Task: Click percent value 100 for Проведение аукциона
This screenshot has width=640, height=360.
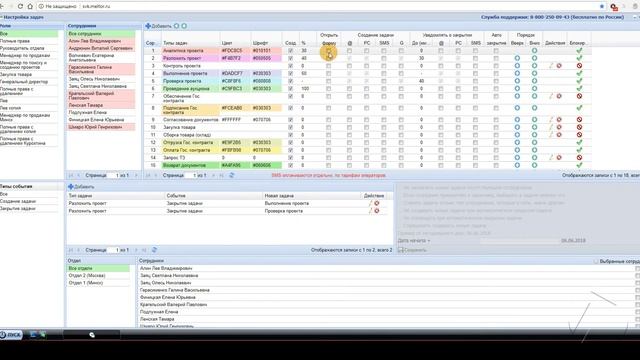Action: [x=305, y=89]
